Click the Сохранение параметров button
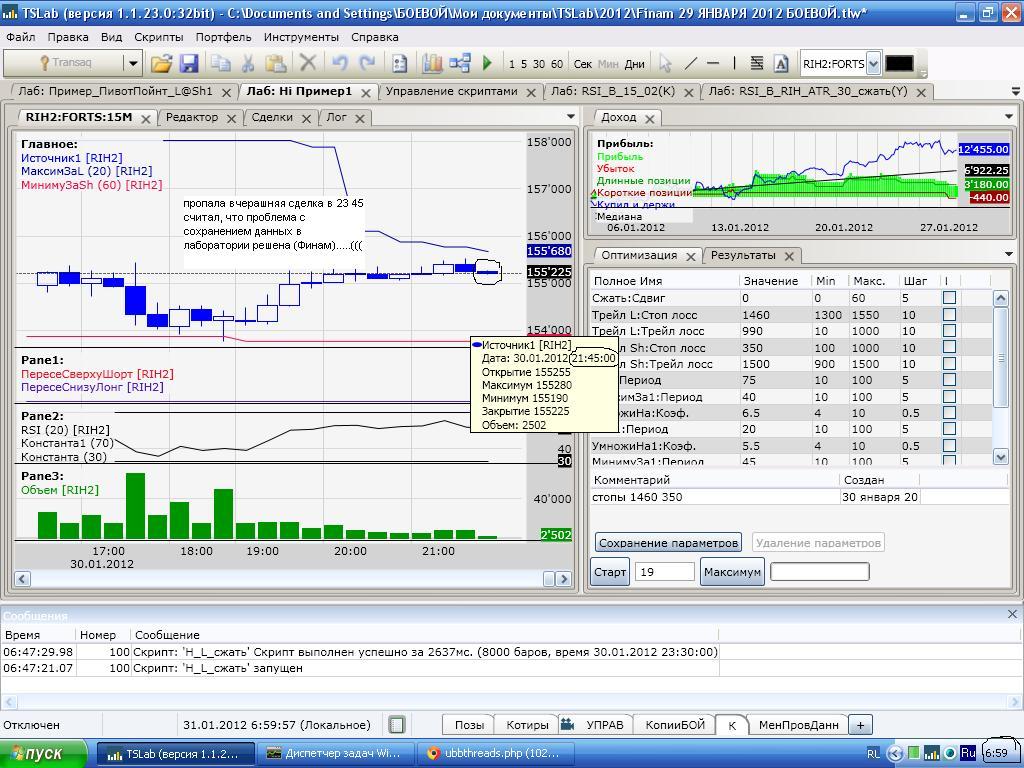The image size is (1024, 768). pos(667,543)
